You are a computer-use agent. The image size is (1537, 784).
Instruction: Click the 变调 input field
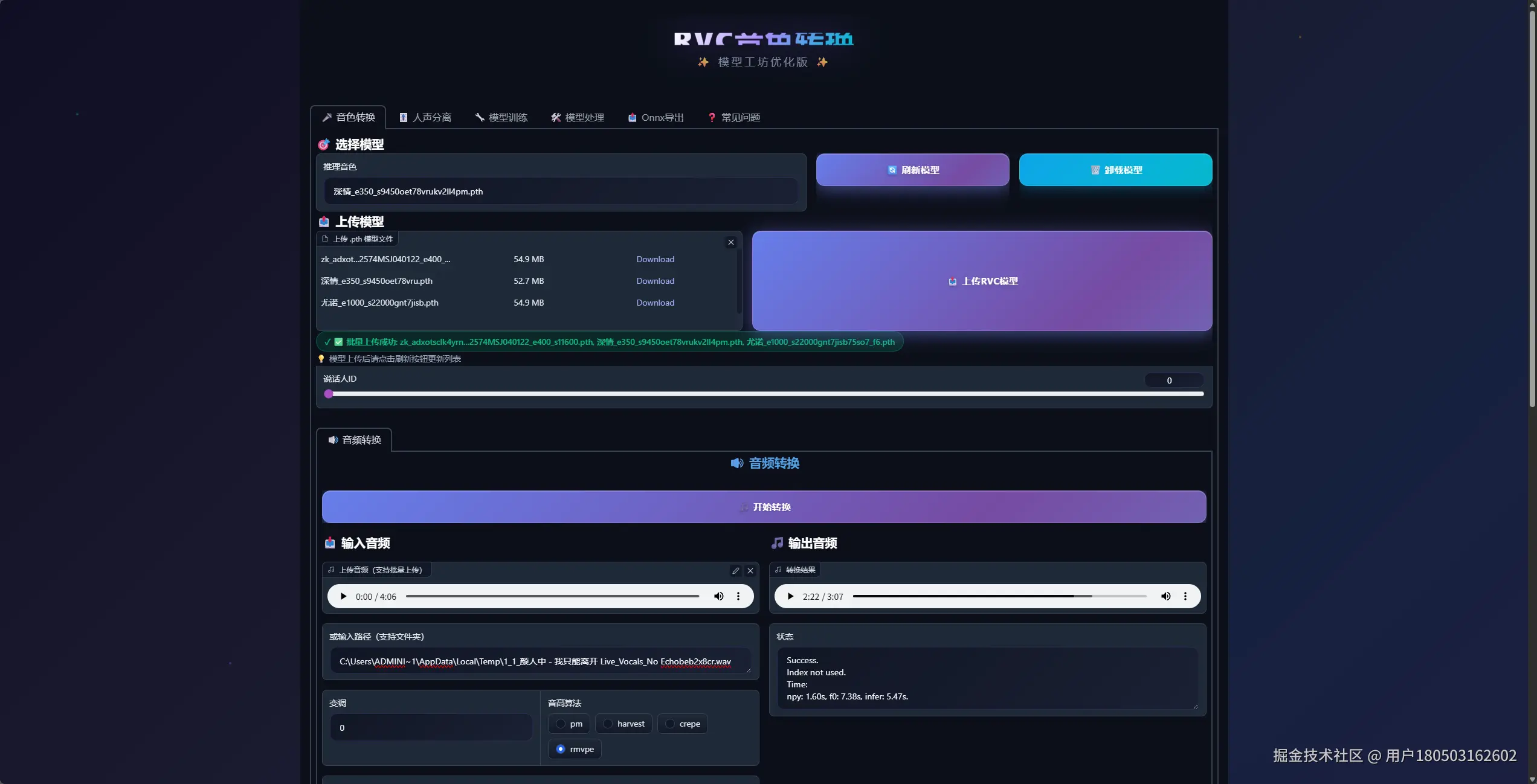click(x=431, y=728)
